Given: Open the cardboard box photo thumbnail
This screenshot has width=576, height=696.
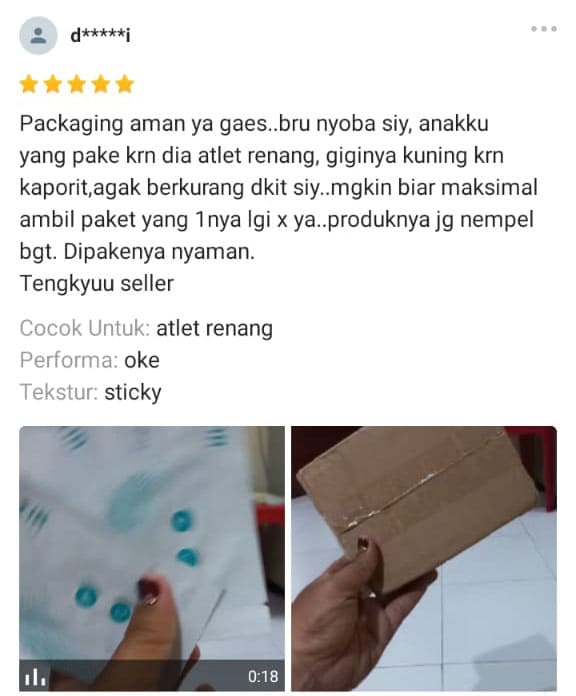Looking at the screenshot, I should 424,558.
